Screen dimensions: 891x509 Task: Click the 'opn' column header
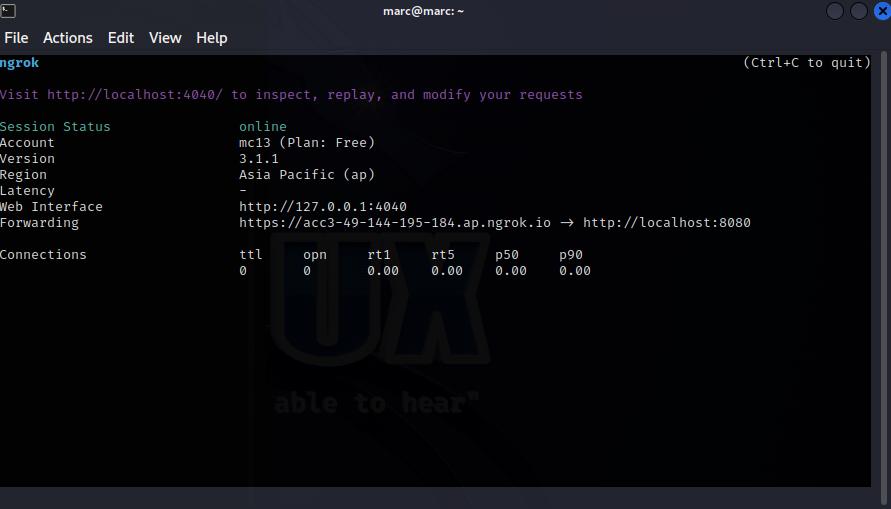315,255
